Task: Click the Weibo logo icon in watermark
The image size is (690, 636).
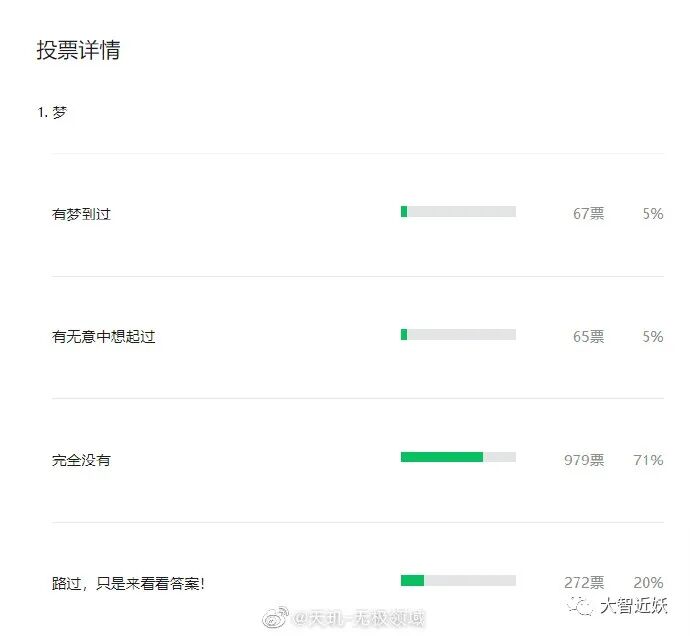Action: coord(275,617)
